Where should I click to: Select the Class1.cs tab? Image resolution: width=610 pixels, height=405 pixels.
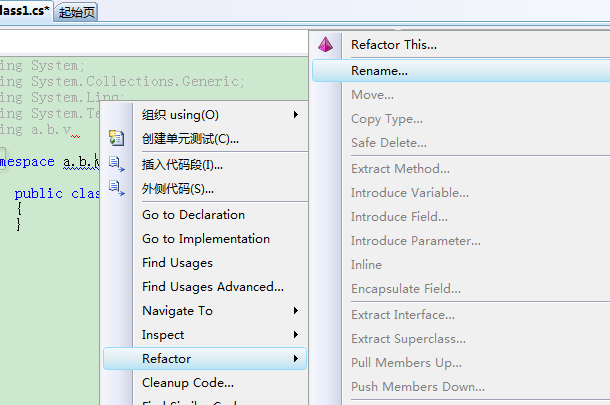25,12
